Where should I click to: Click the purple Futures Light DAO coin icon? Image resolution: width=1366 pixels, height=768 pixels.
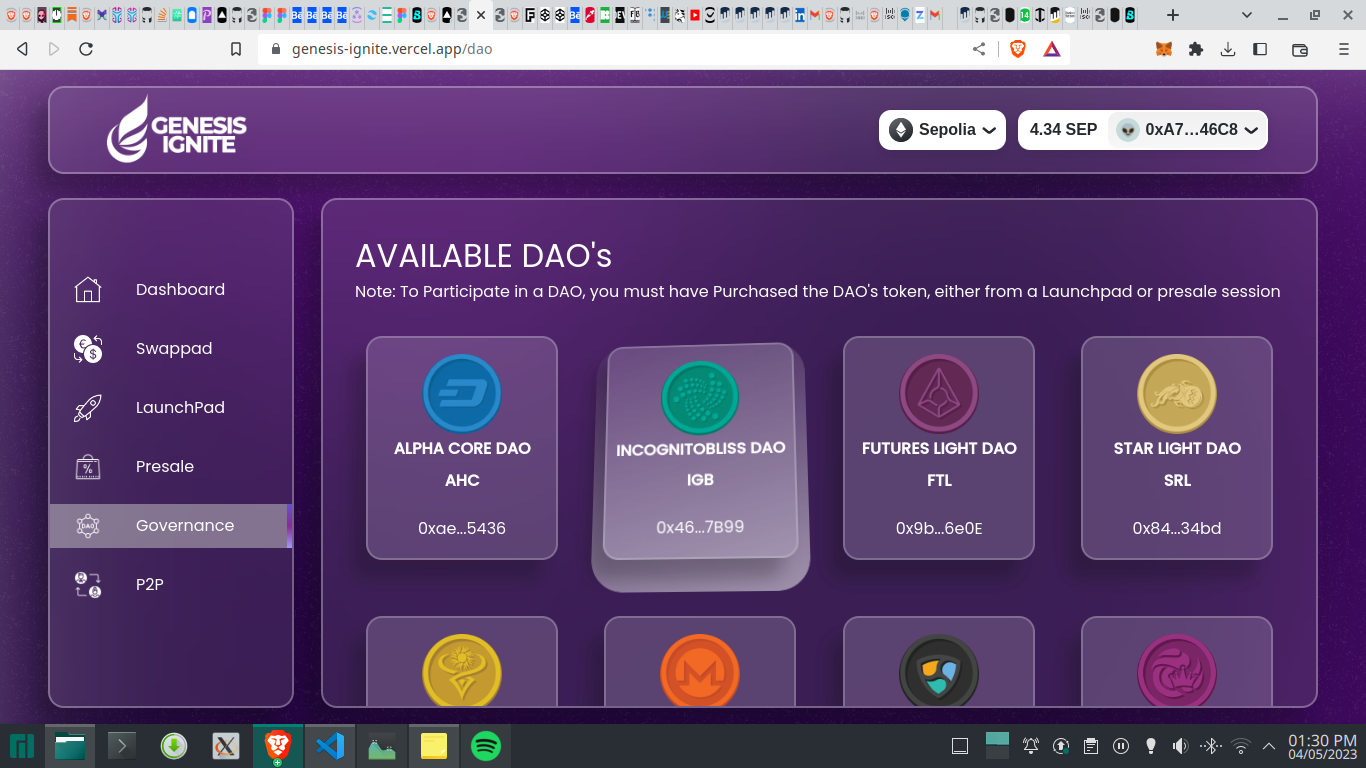(x=939, y=393)
